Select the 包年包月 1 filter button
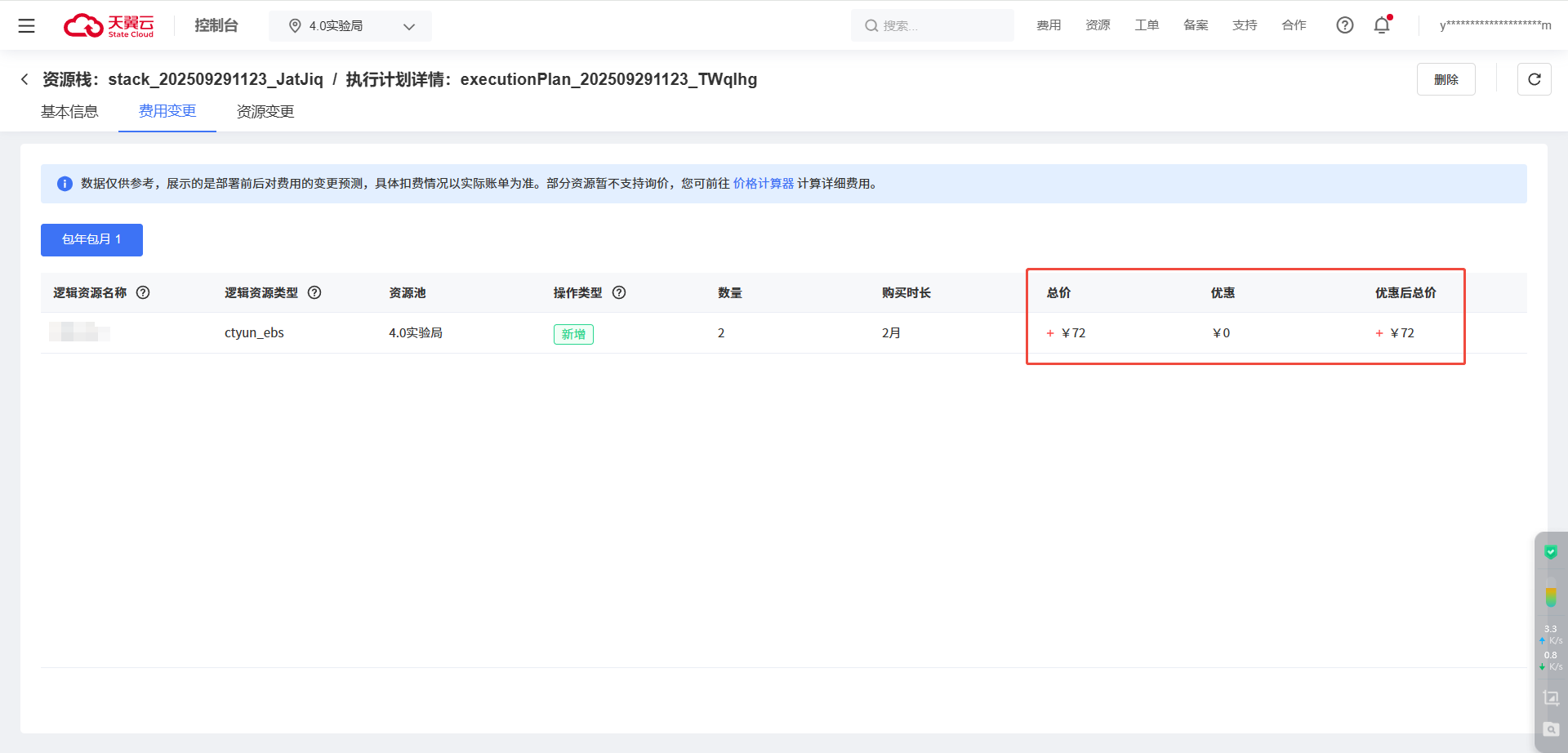The height and width of the screenshot is (753, 1568). tap(91, 240)
